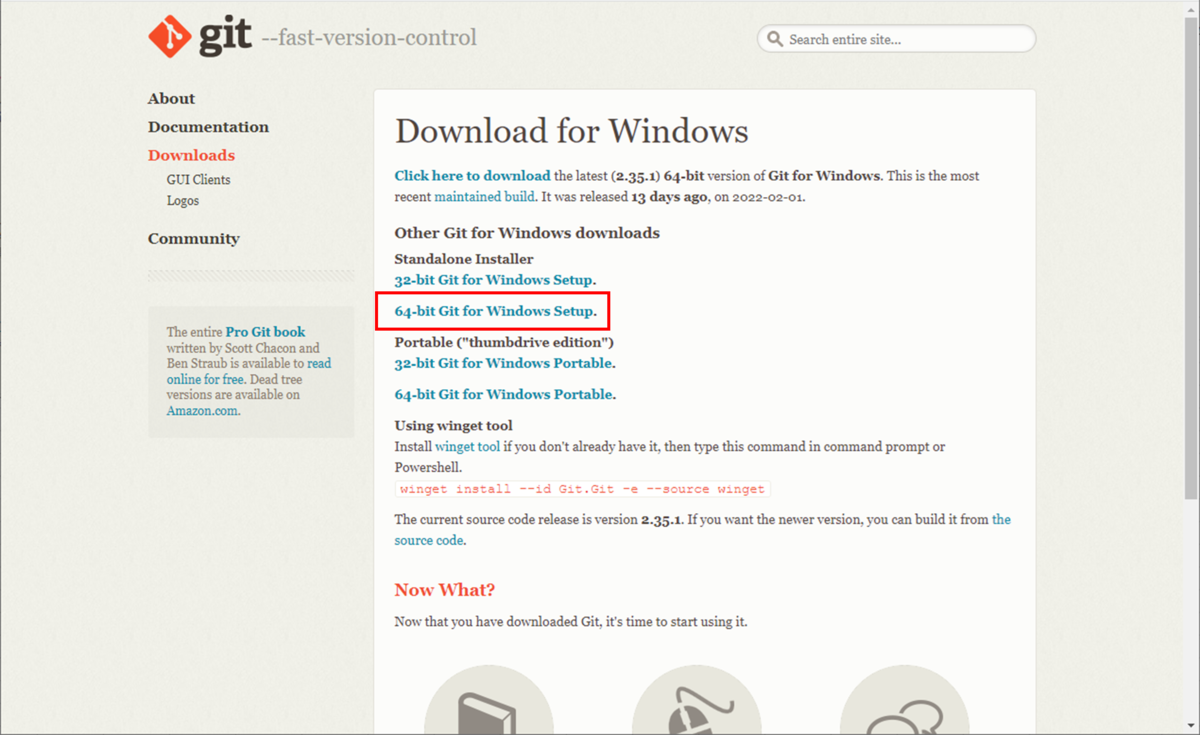Click the book illustration below Now What
1200x735 pixels.
tap(488, 700)
